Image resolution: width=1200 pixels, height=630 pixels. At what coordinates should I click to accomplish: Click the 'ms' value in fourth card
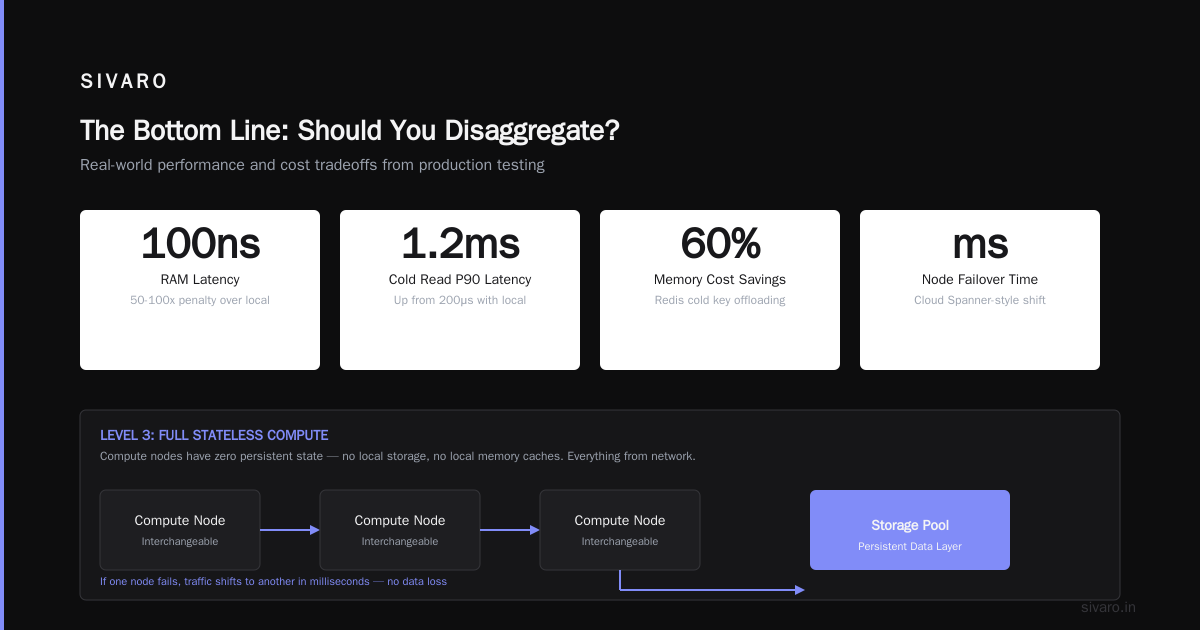[980, 243]
